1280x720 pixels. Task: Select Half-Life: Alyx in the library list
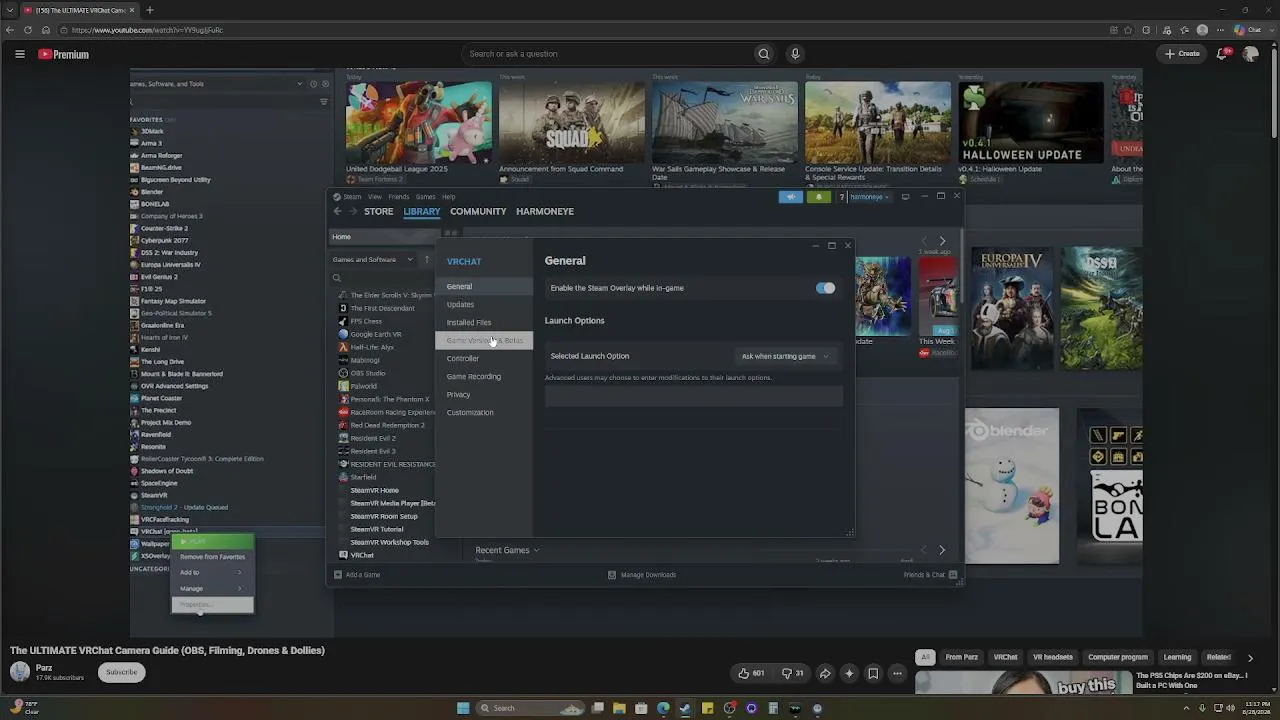(x=372, y=347)
